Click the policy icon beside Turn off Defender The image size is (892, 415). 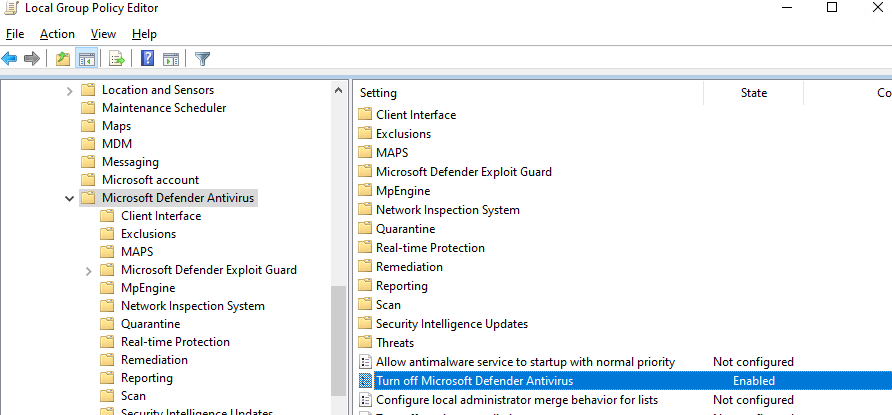tap(364, 381)
